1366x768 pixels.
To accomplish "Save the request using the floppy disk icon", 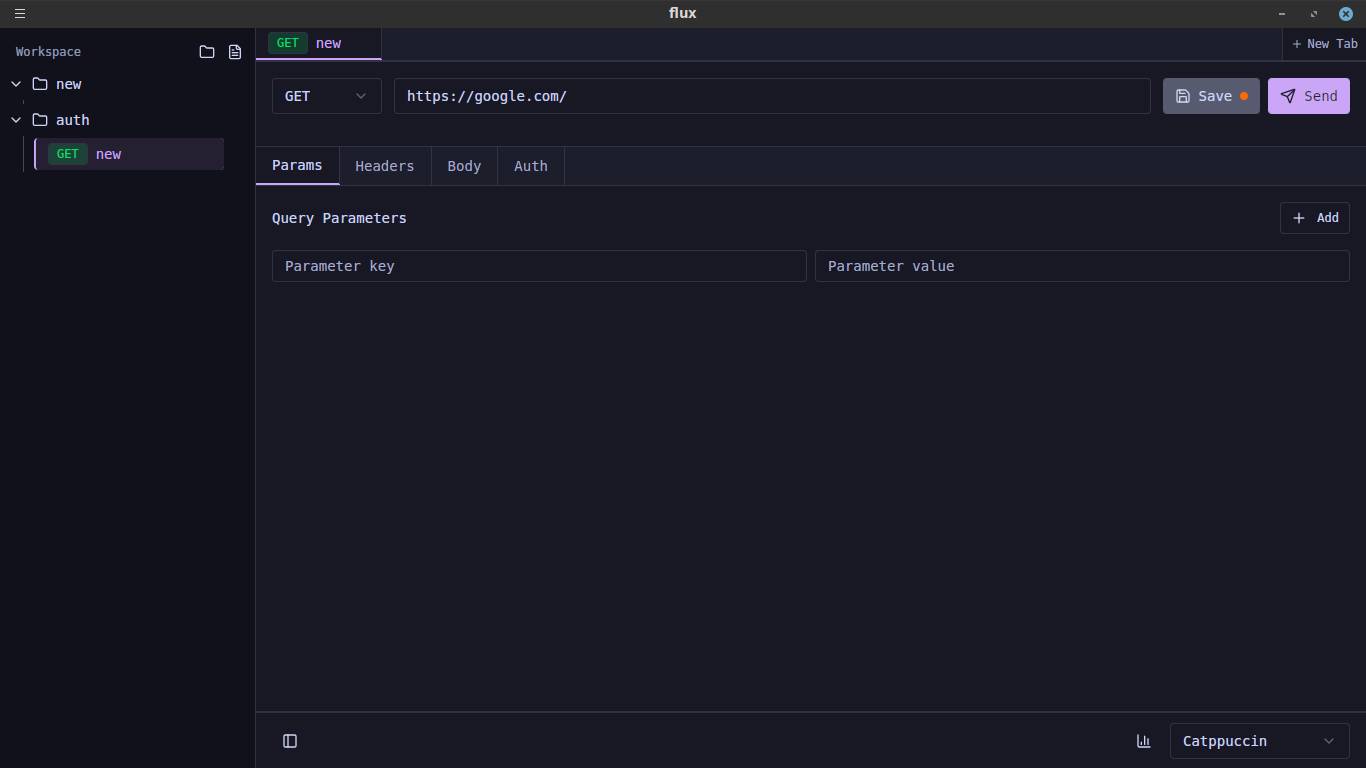I will pyautogui.click(x=1210, y=96).
